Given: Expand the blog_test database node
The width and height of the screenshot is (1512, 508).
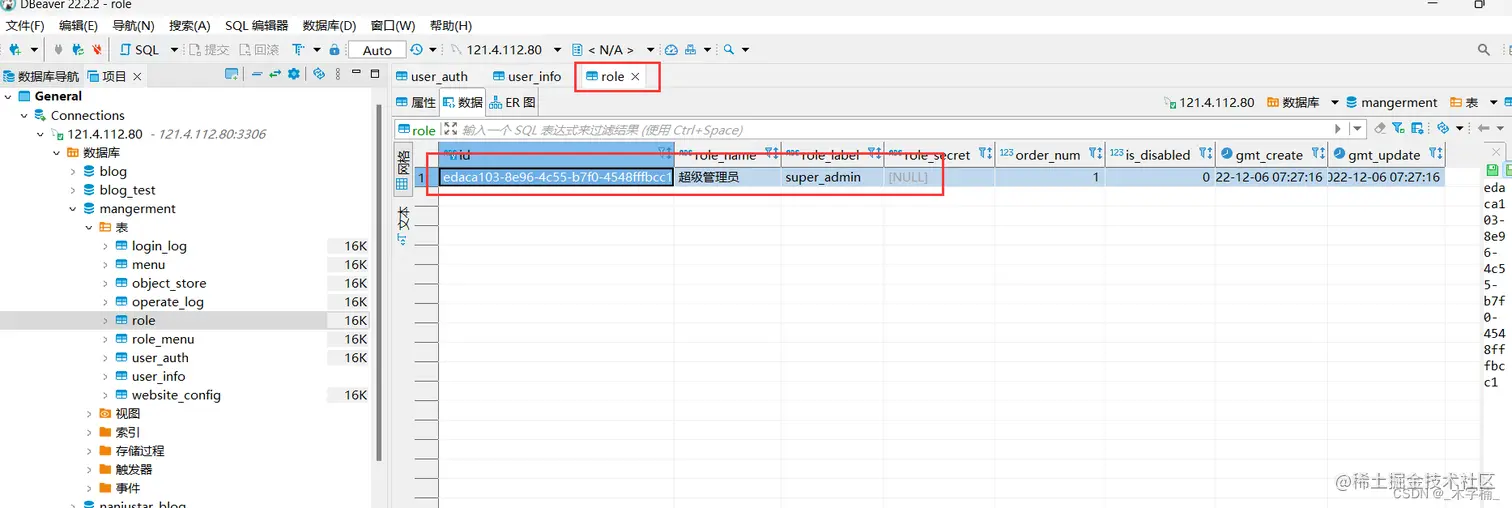Looking at the screenshot, I should (73, 190).
